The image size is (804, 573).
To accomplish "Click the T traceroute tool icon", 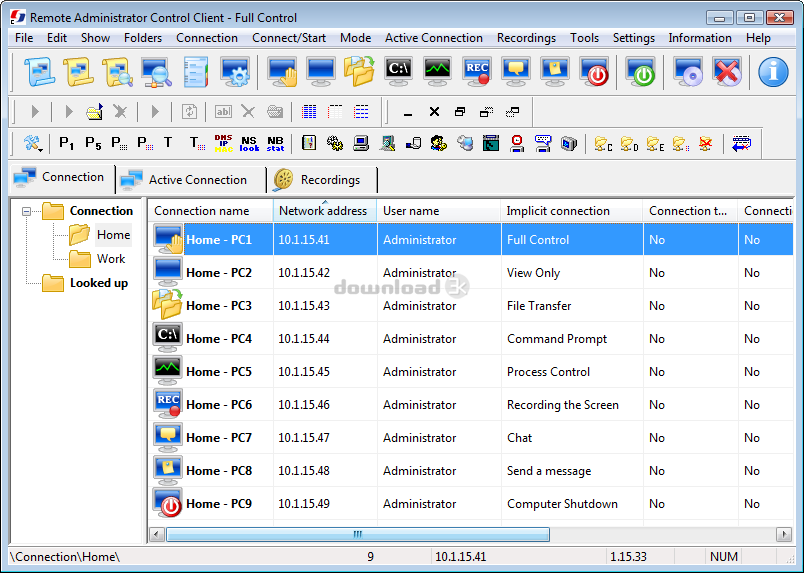I will (168, 143).
